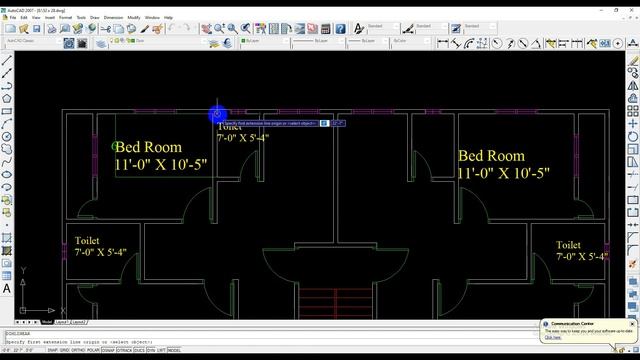Click the link in Communication Center balloon
Viewport: 640px width, 360px height.
(553, 338)
